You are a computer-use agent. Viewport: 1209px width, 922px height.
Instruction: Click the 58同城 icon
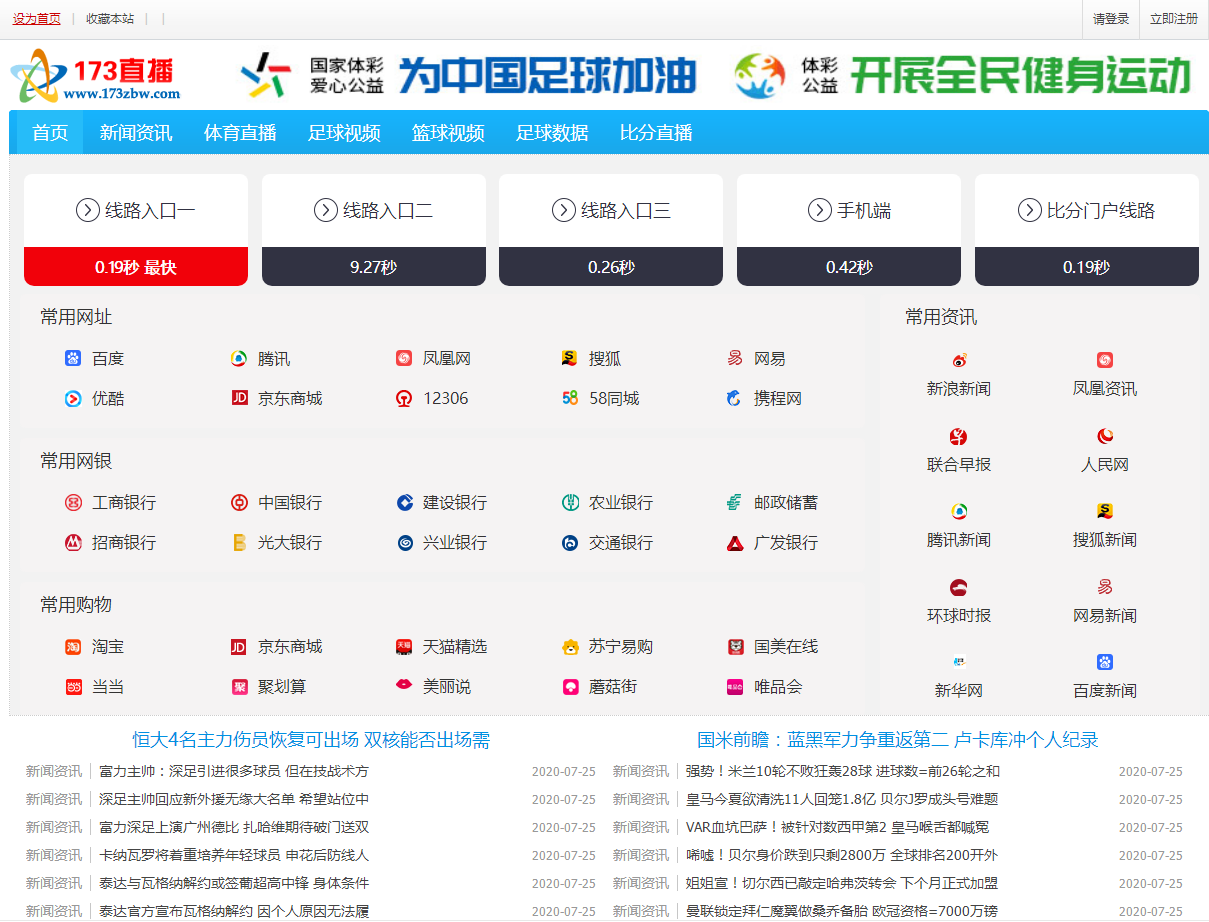pyautogui.click(x=569, y=398)
